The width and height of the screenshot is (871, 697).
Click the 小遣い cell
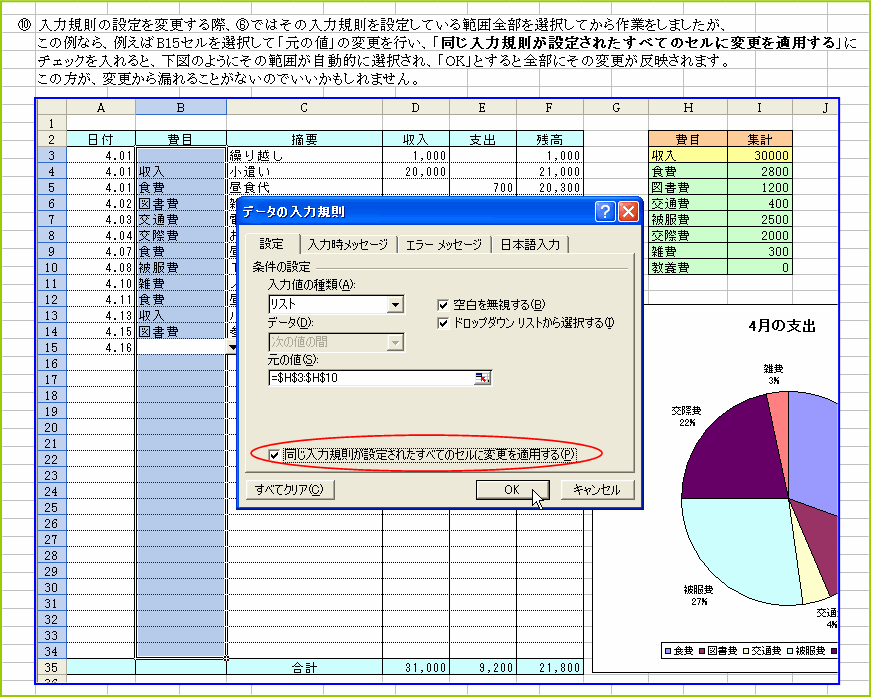tap(304, 172)
